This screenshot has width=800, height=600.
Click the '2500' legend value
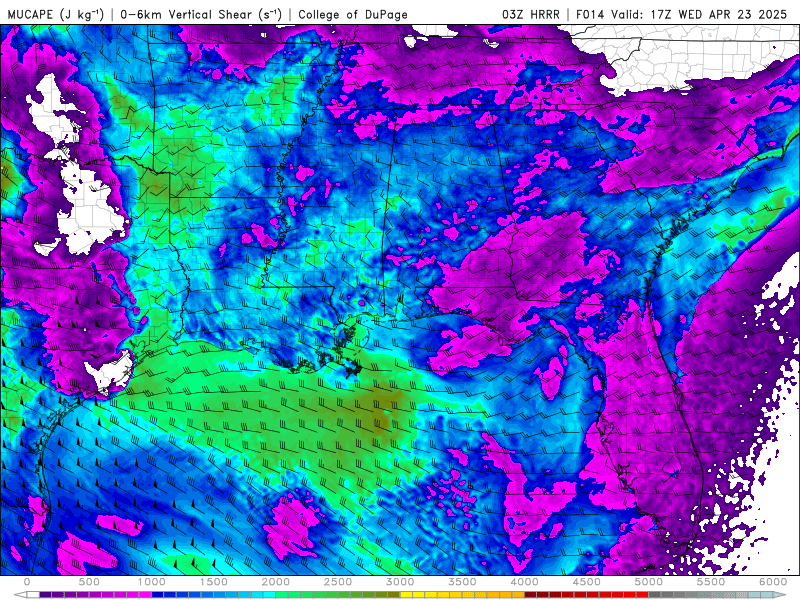[x=338, y=582]
